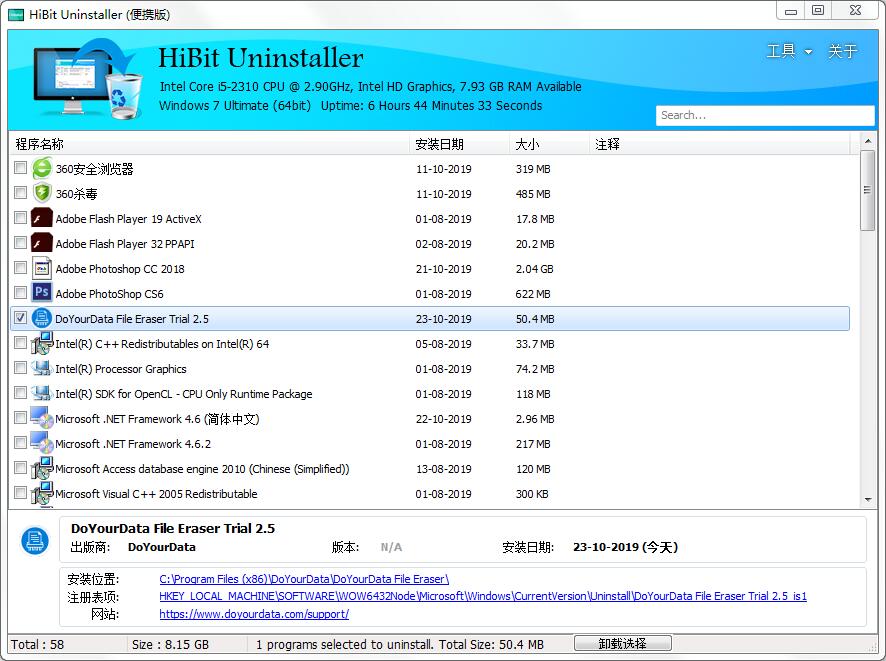Check Intel SDK for OpenCL checkbox
Image resolution: width=886 pixels, height=661 pixels.
point(20,393)
